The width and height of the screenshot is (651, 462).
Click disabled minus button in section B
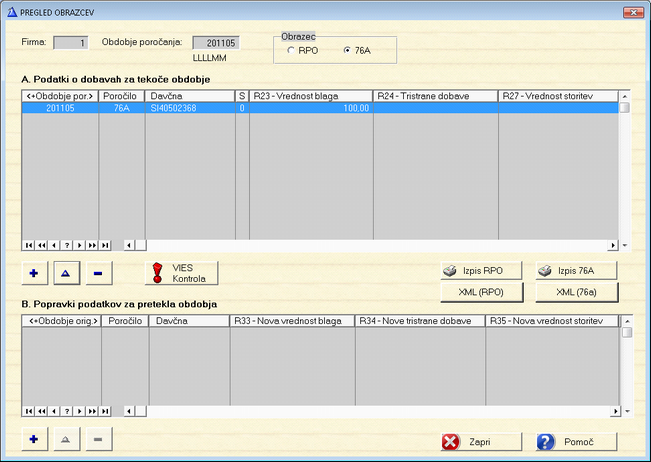tap(99, 439)
